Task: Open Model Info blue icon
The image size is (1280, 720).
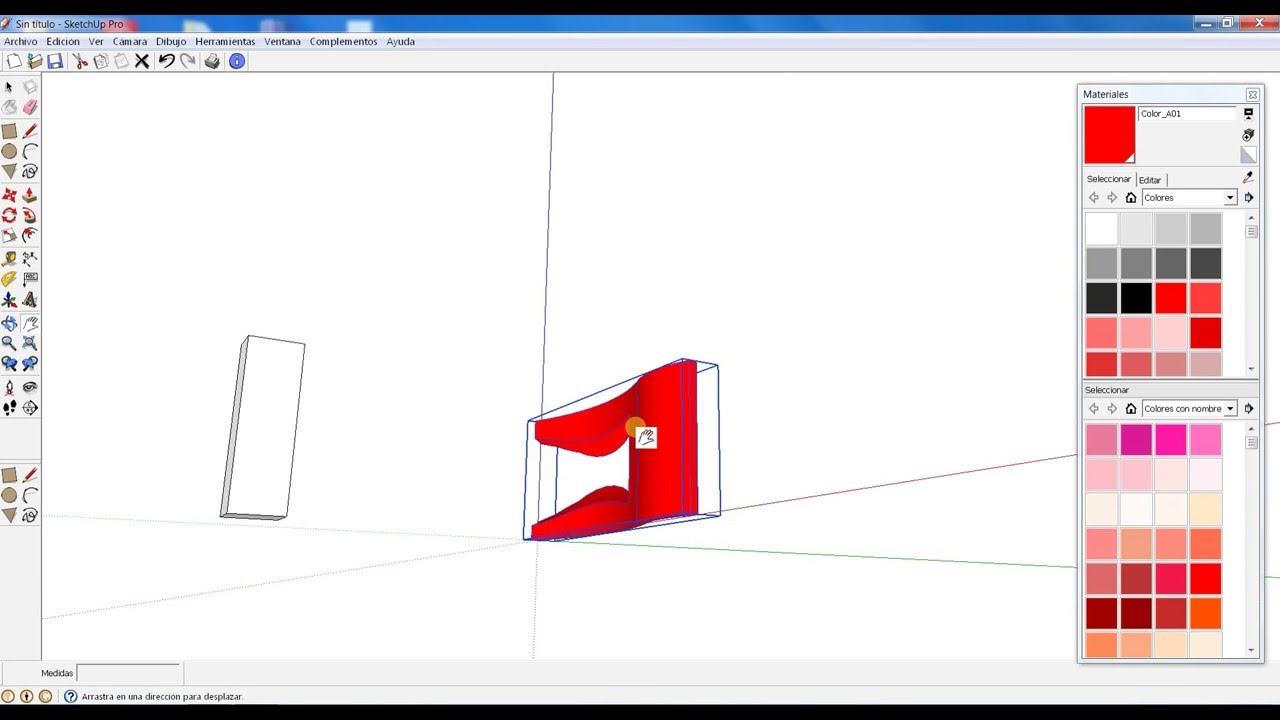Action: [x=237, y=61]
